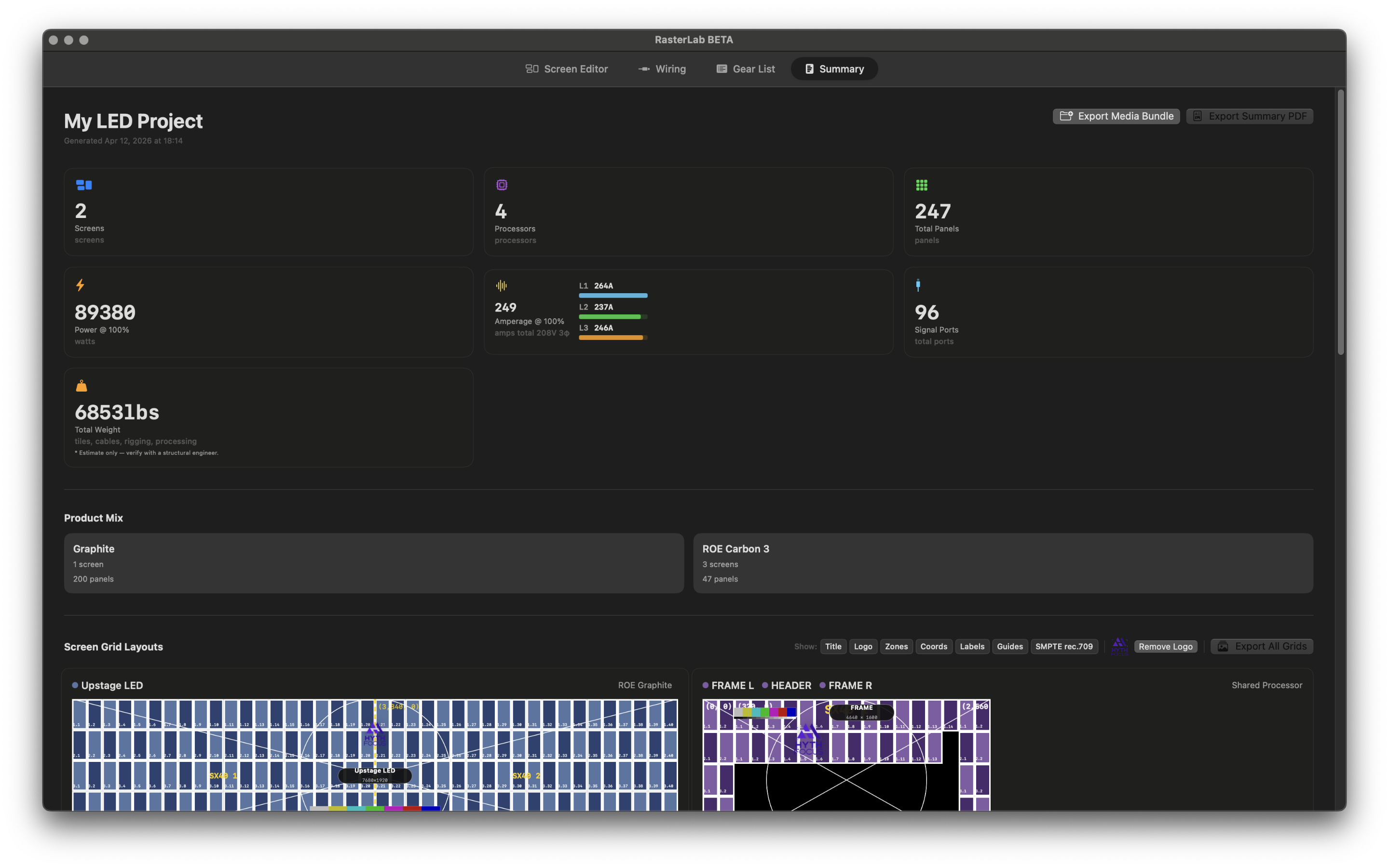Click the Export Media Bundle button

point(1116,116)
